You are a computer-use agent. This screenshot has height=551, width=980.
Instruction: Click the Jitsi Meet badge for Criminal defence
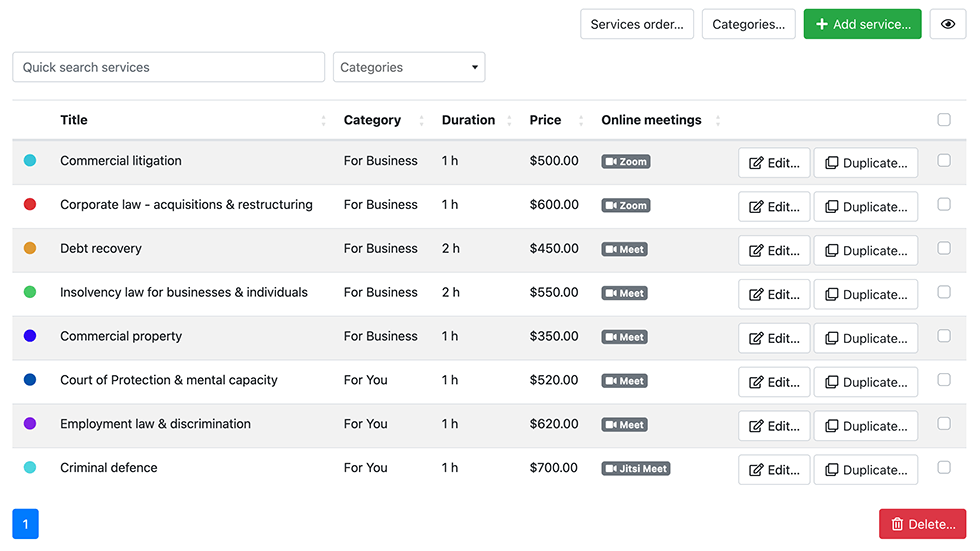(x=636, y=468)
